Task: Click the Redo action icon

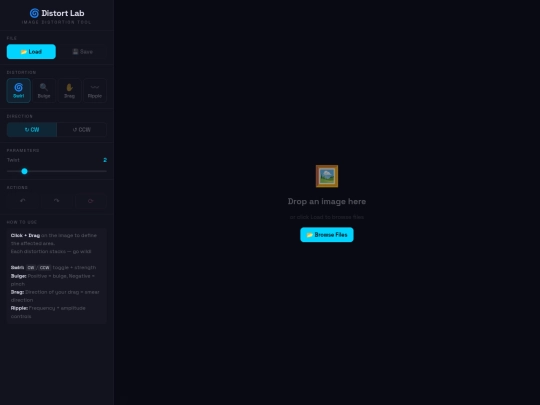Action: click(56, 201)
